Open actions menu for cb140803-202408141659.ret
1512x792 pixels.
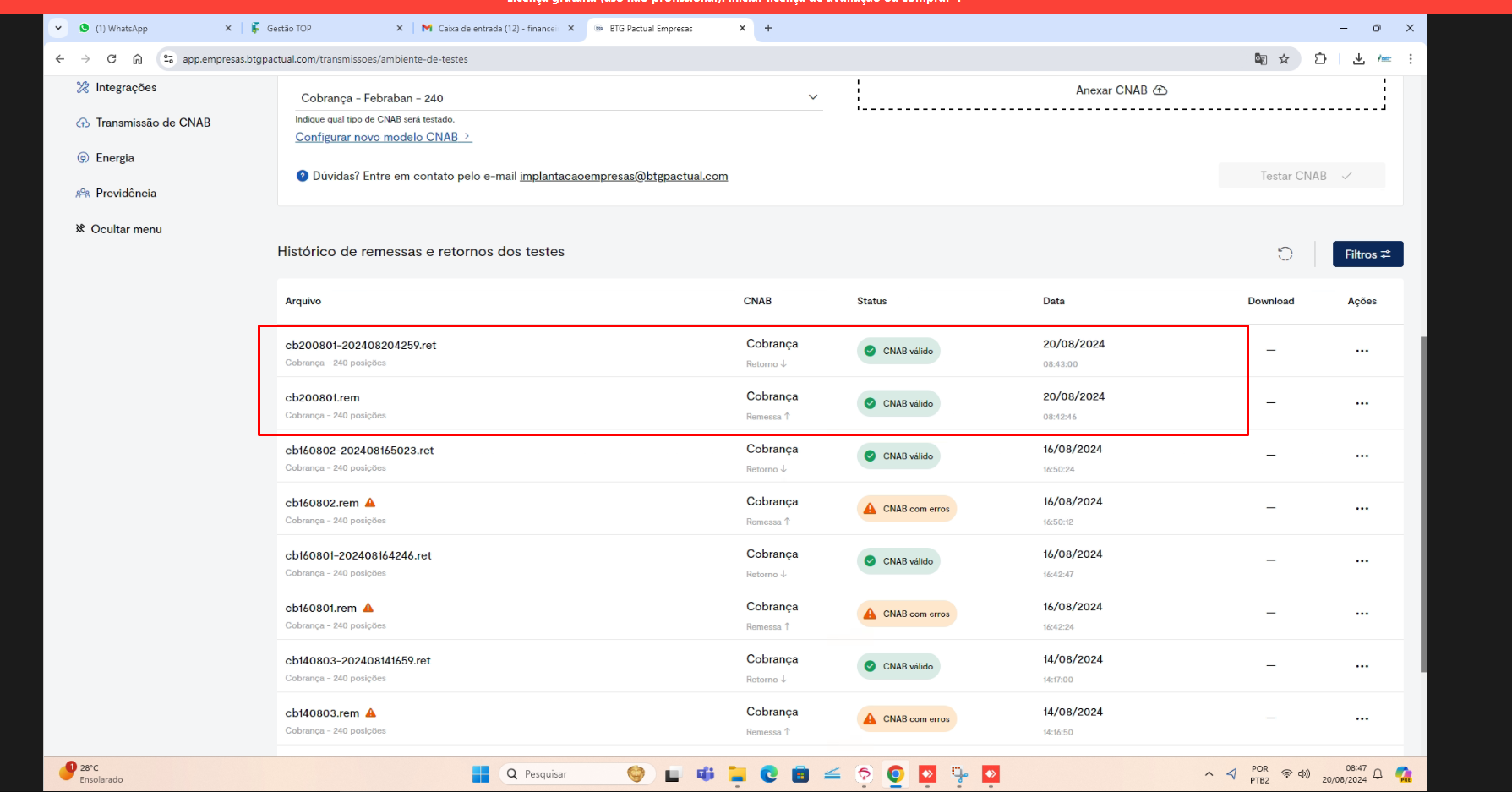(1362, 666)
